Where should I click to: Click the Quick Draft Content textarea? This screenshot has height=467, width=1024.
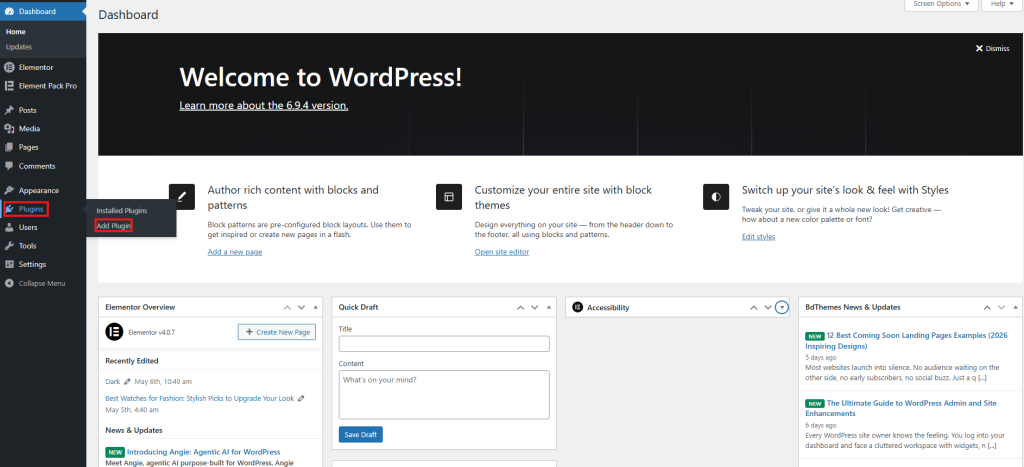[x=444, y=395]
